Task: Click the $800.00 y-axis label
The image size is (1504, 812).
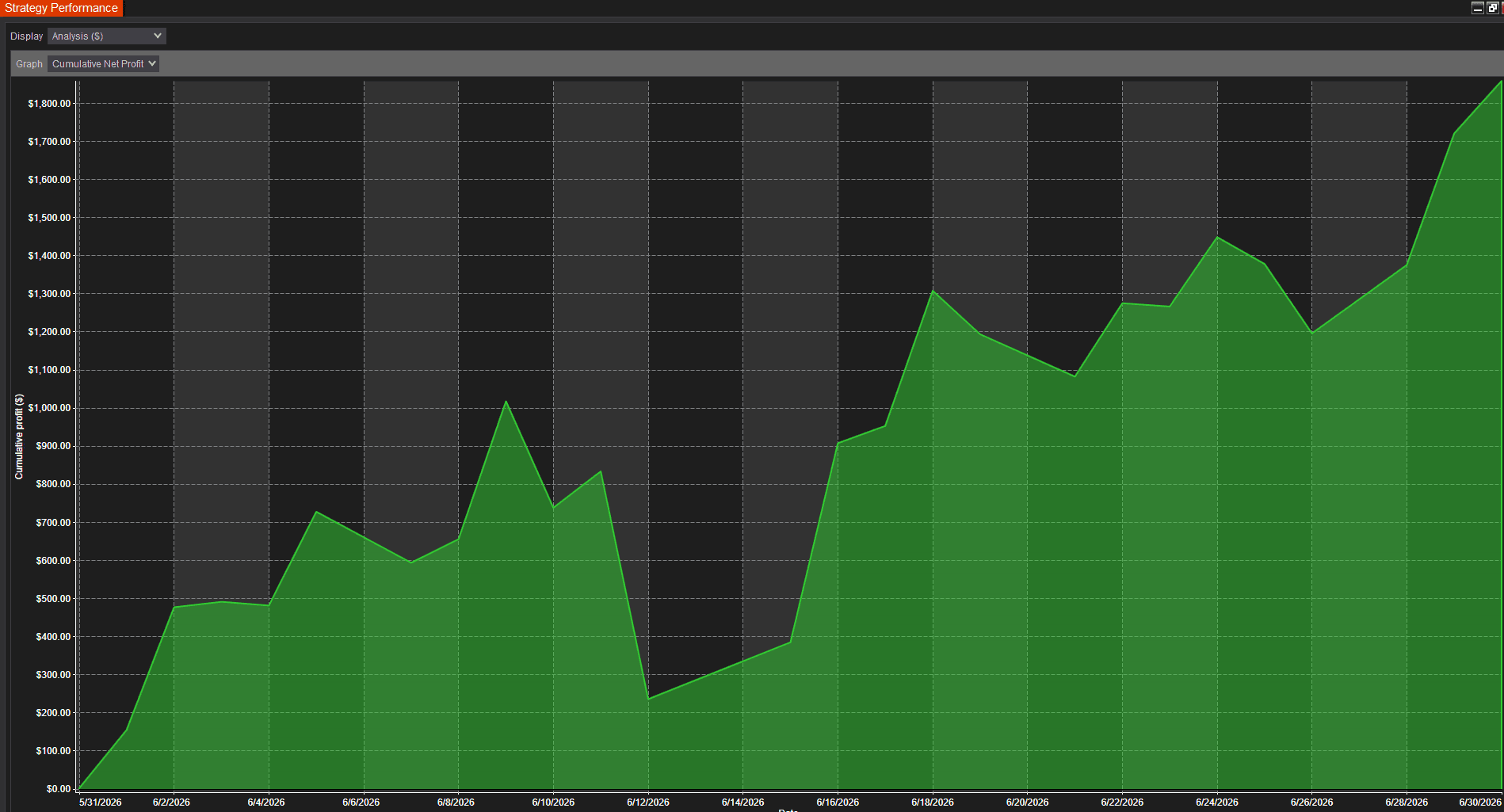Action: click(53, 484)
